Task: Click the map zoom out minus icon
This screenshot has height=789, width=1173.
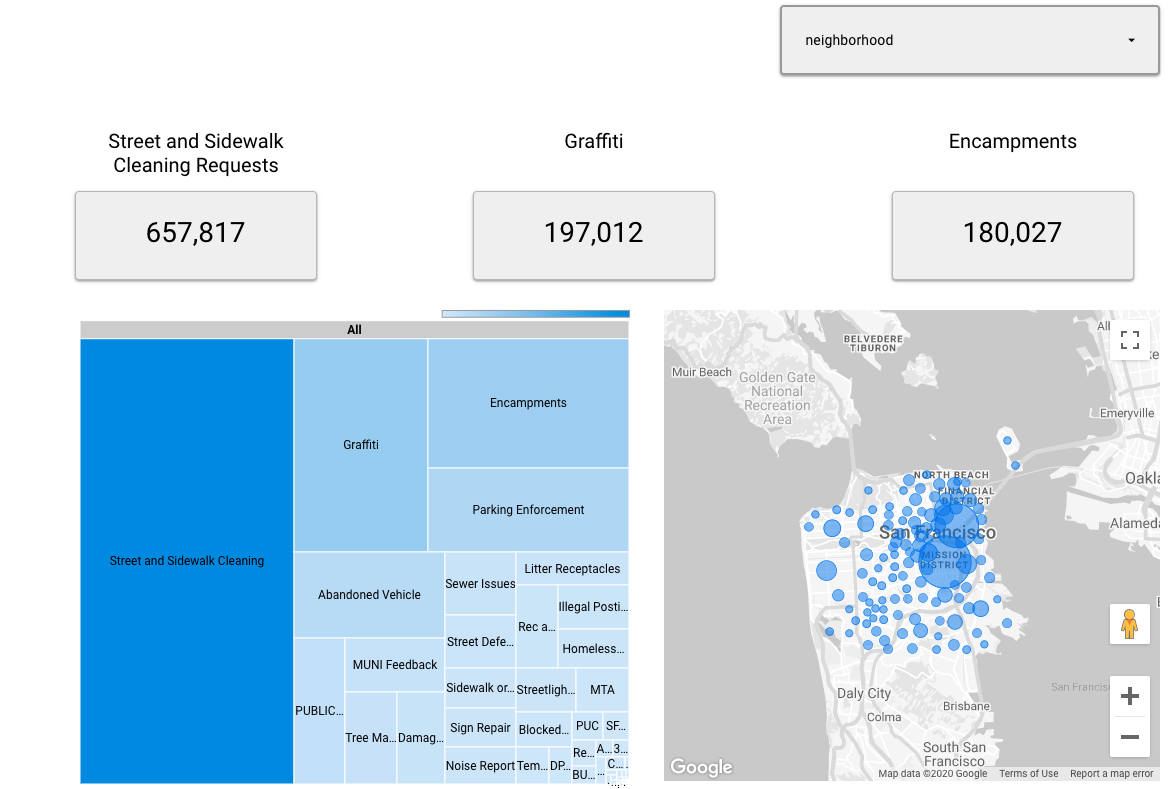Action: click(1129, 737)
